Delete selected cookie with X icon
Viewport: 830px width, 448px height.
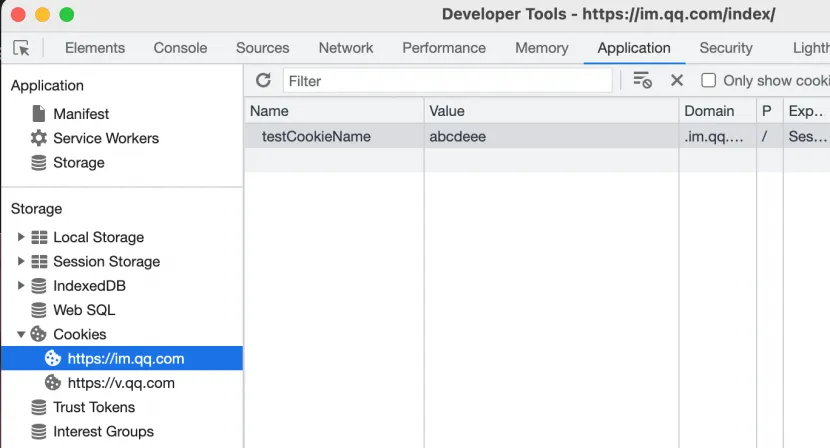[677, 81]
